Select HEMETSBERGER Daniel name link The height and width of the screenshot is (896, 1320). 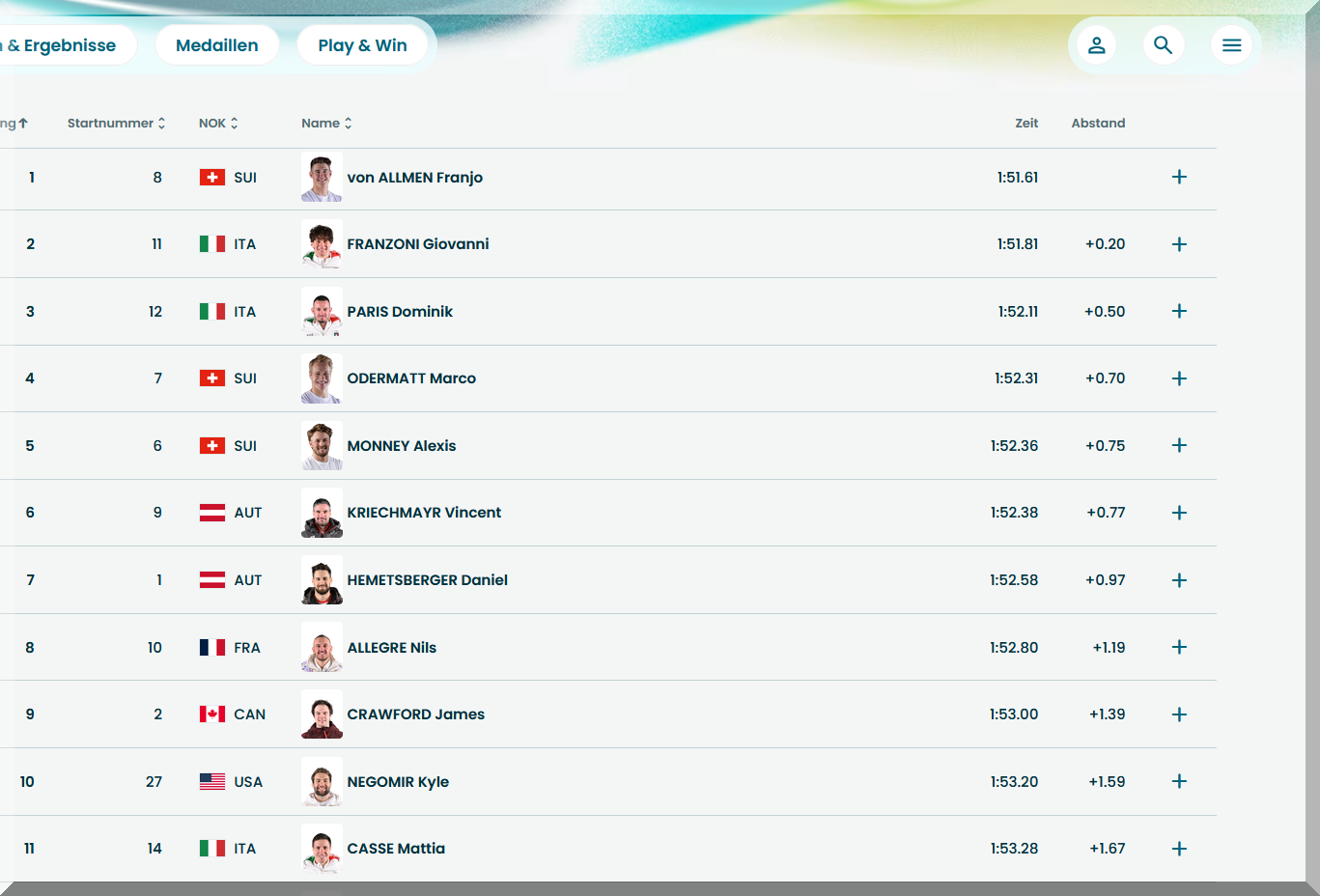pyautogui.click(x=427, y=580)
